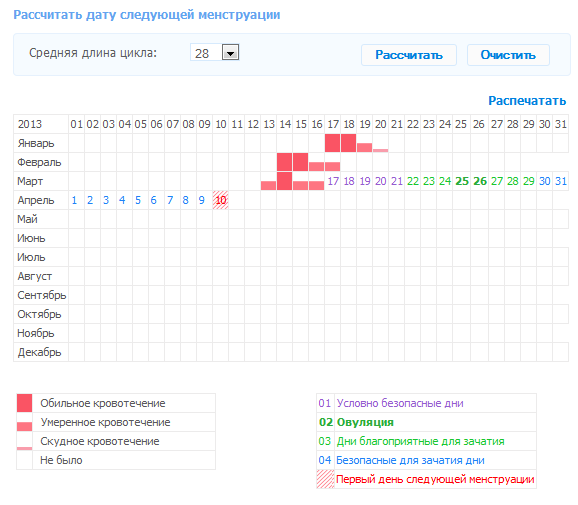Click the Очистить button
The image size is (578, 505).
coord(508,55)
